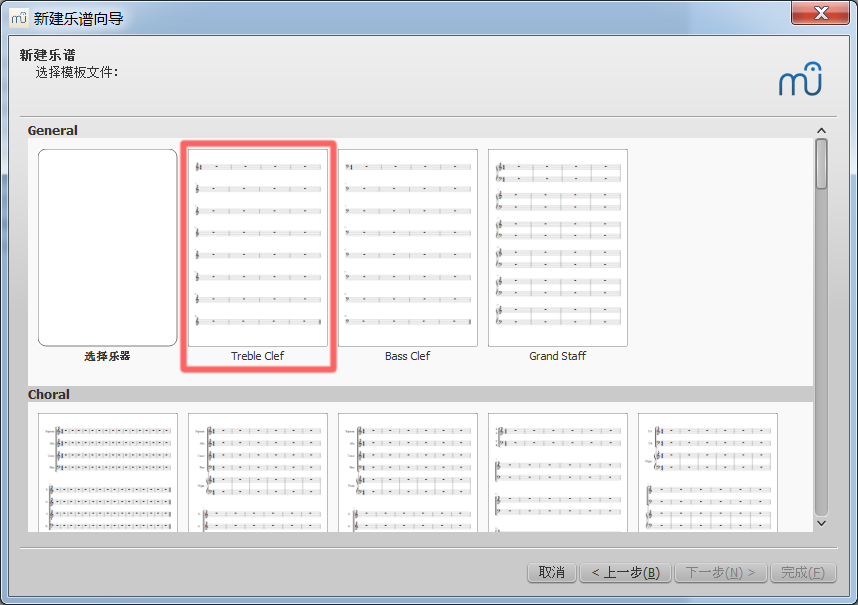Pick the third Choral template thumbnail
The height and width of the screenshot is (605, 858).
point(408,472)
